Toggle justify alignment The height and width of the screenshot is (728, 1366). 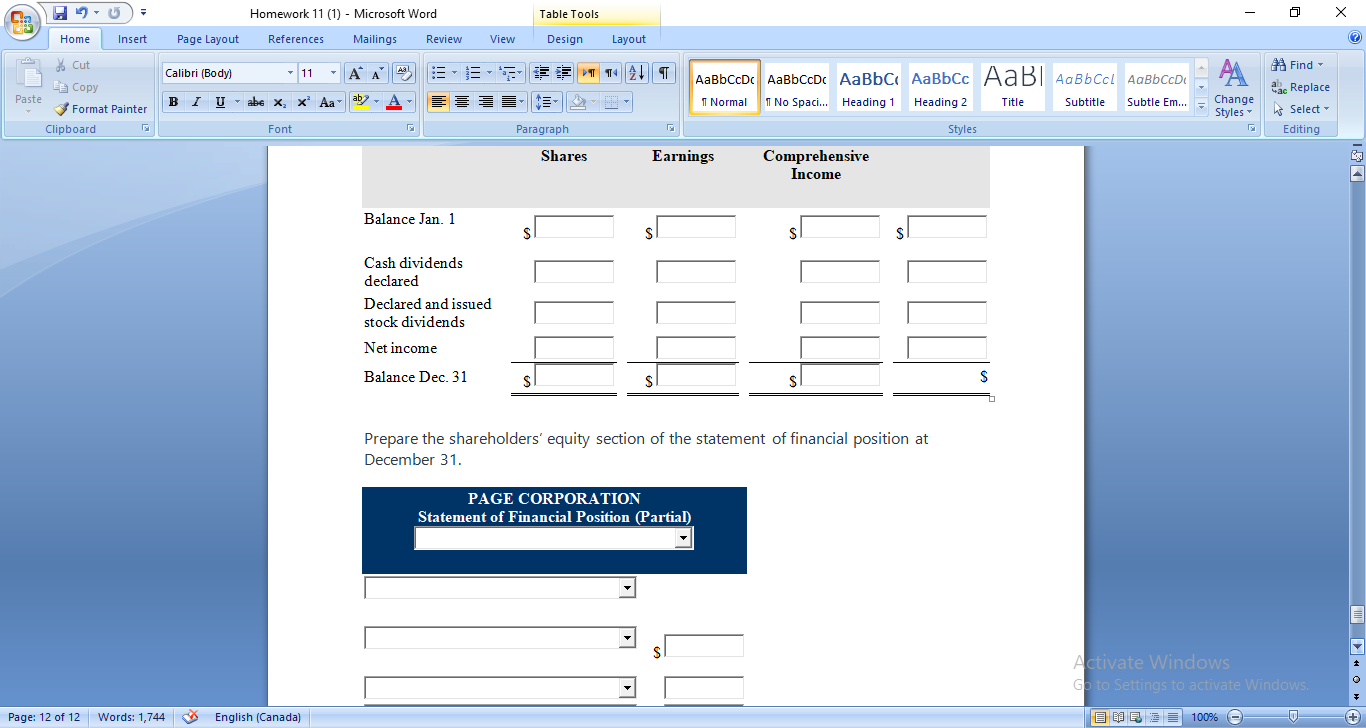pyautogui.click(x=509, y=102)
